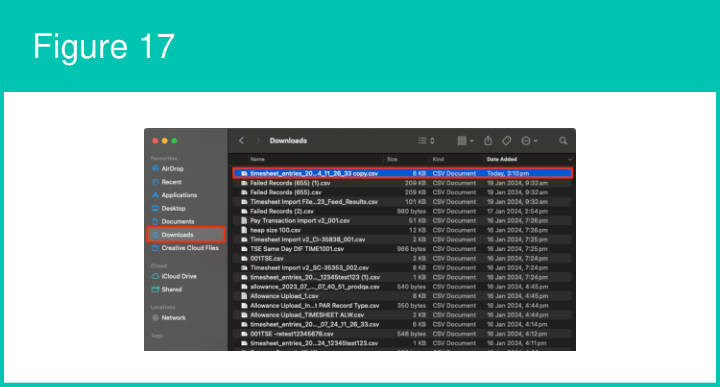
Task: Select TSE Same Day DIF TIME1001.csv
Action: point(403,249)
